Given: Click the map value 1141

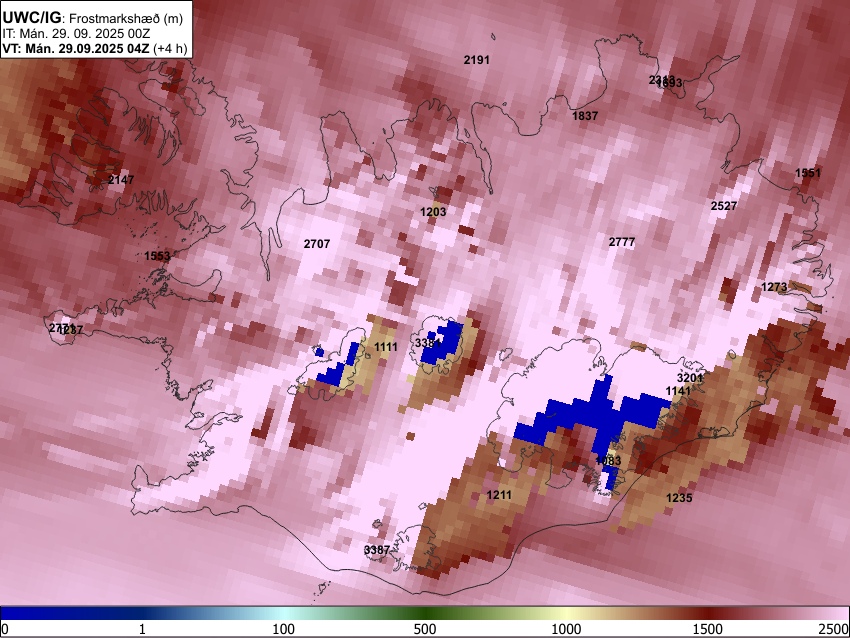Looking at the screenshot, I should click(678, 391).
